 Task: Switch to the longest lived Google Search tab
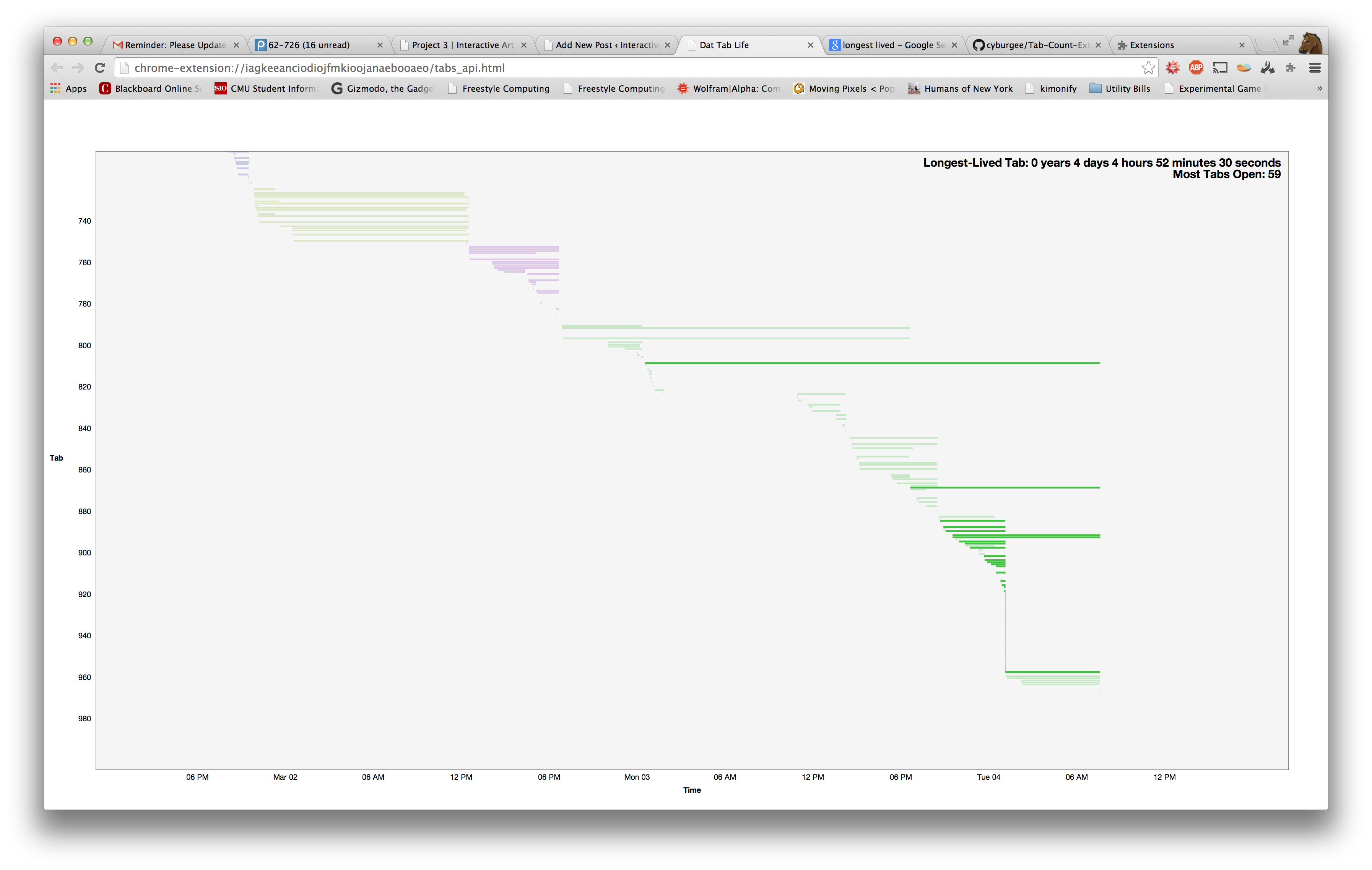point(893,45)
